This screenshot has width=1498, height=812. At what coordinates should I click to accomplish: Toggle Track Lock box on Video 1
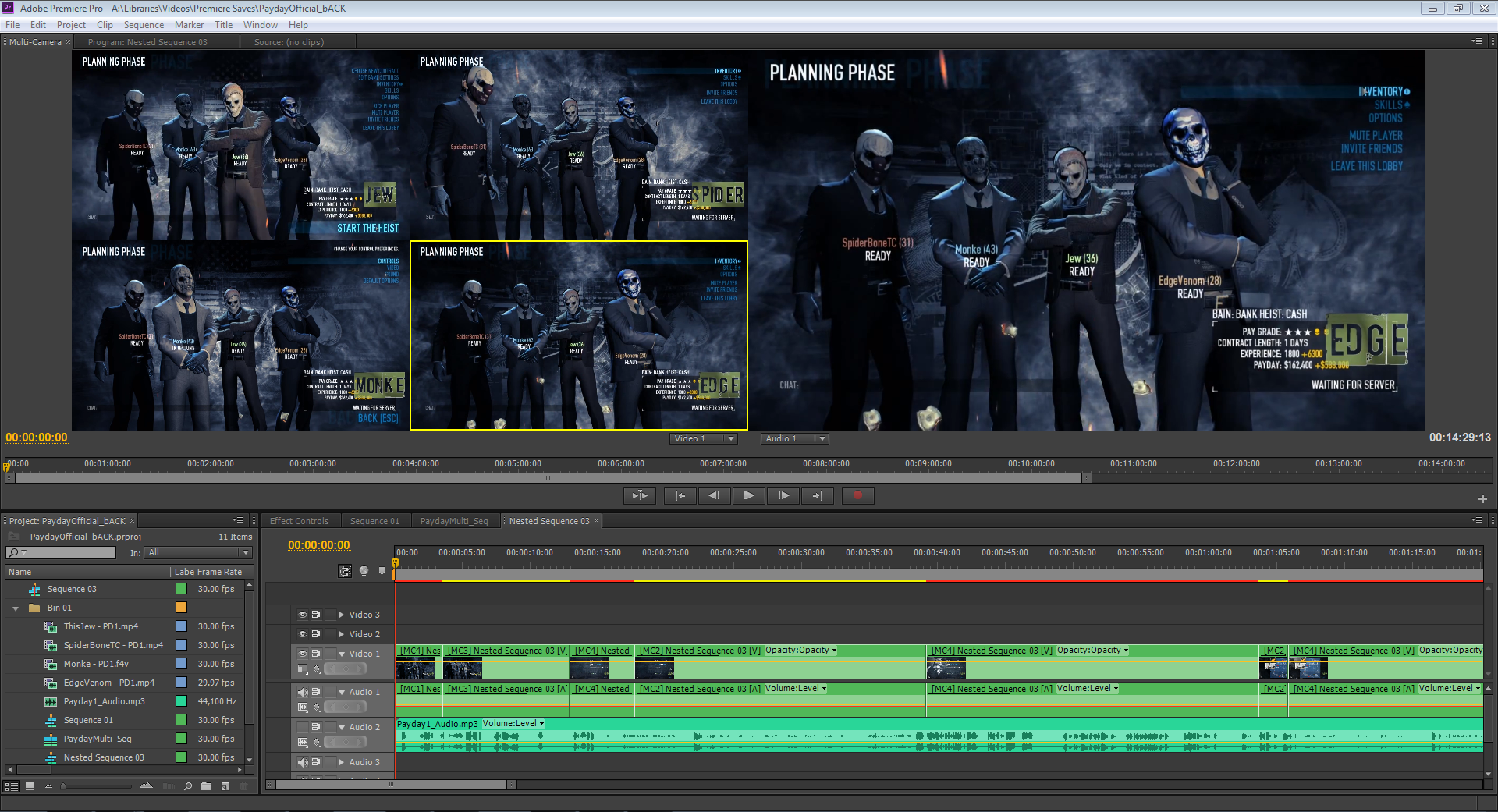(x=330, y=654)
